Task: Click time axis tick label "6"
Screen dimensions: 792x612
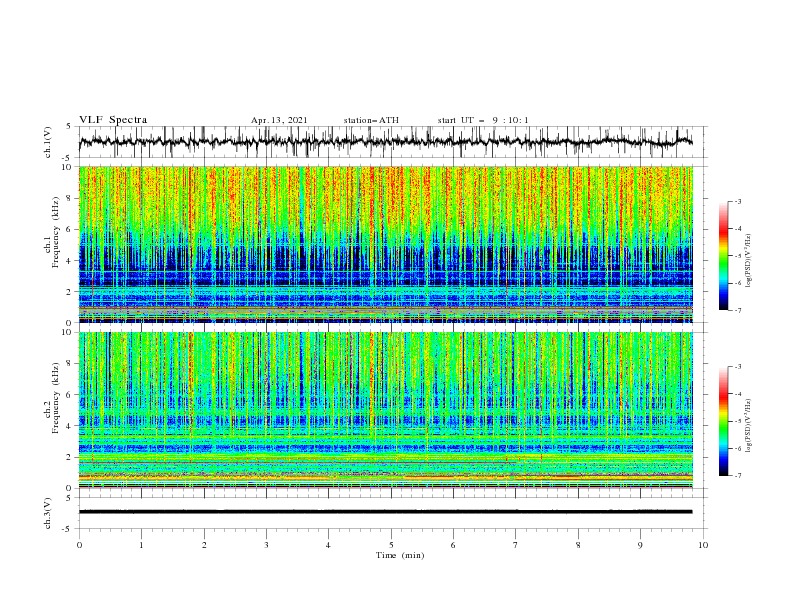Action: (453, 545)
